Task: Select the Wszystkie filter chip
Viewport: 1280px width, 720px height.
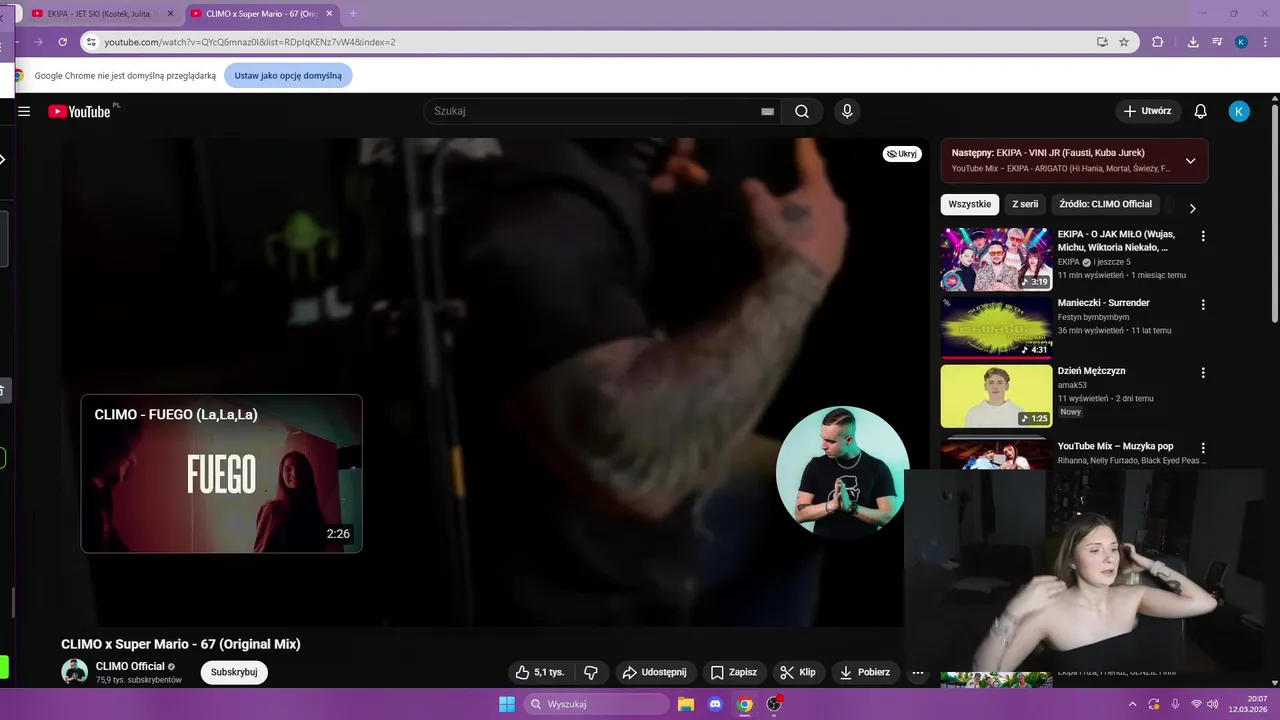Action: (969, 204)
